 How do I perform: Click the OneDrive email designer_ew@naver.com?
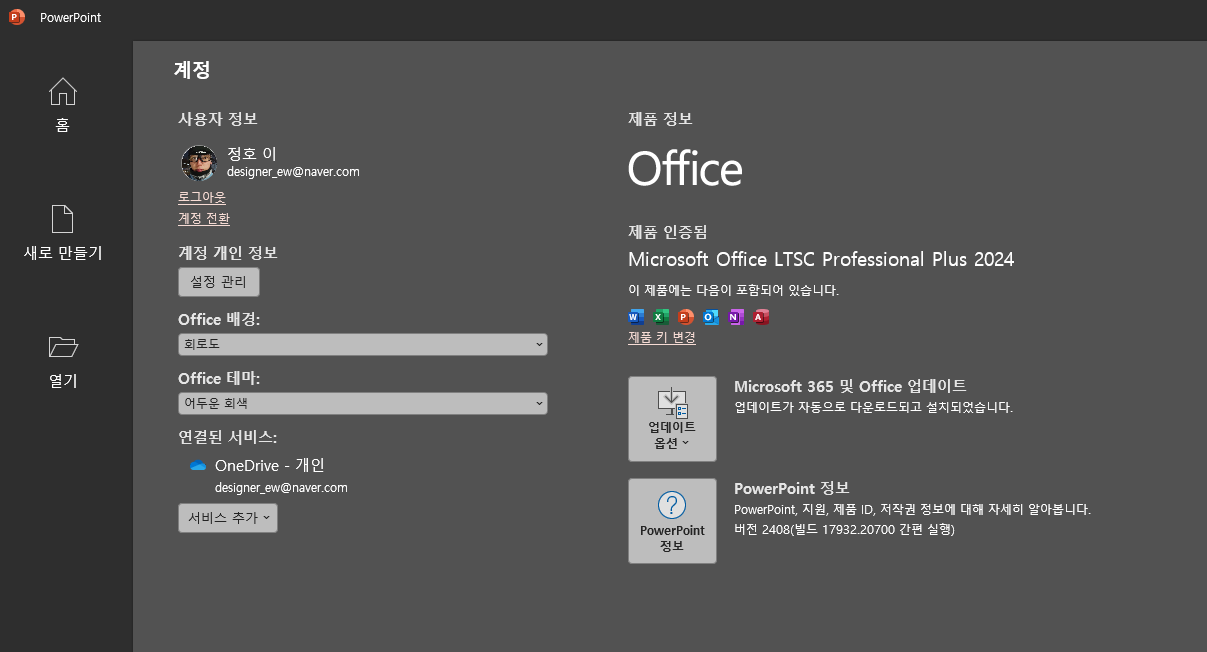coord(281,488)
